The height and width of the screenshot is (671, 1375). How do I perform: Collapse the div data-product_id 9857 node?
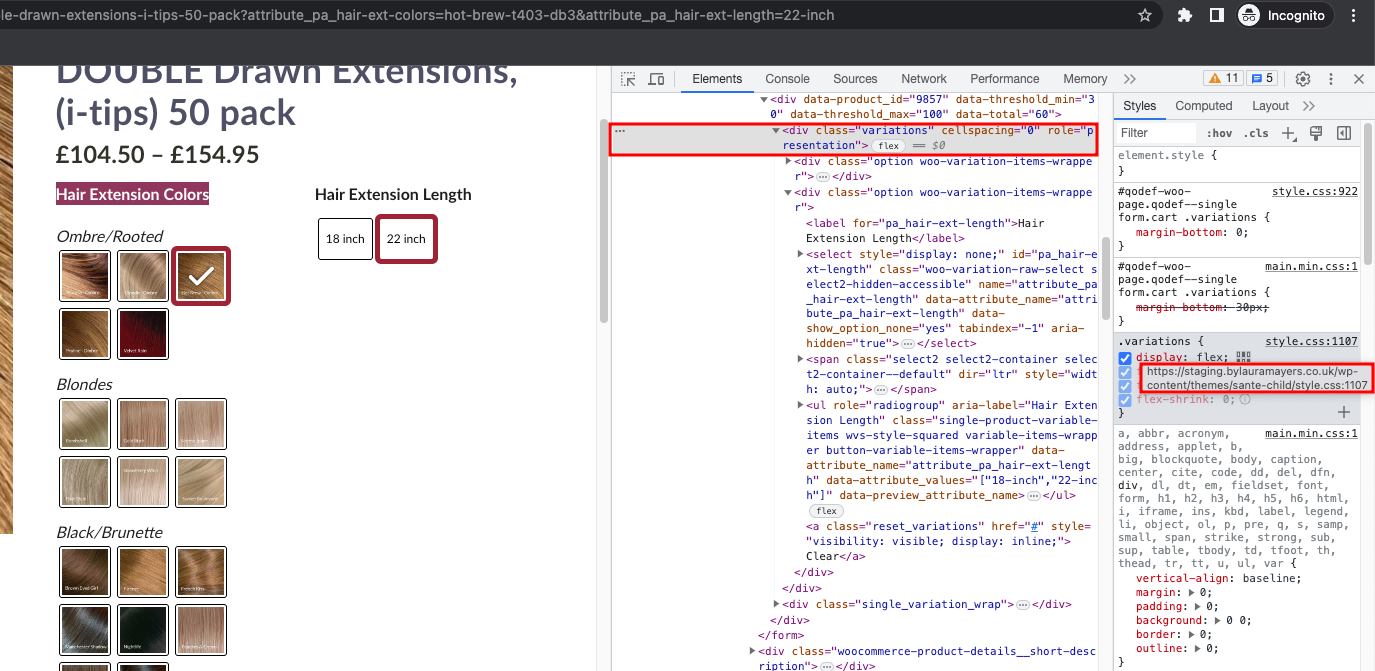tap(763, 99)
